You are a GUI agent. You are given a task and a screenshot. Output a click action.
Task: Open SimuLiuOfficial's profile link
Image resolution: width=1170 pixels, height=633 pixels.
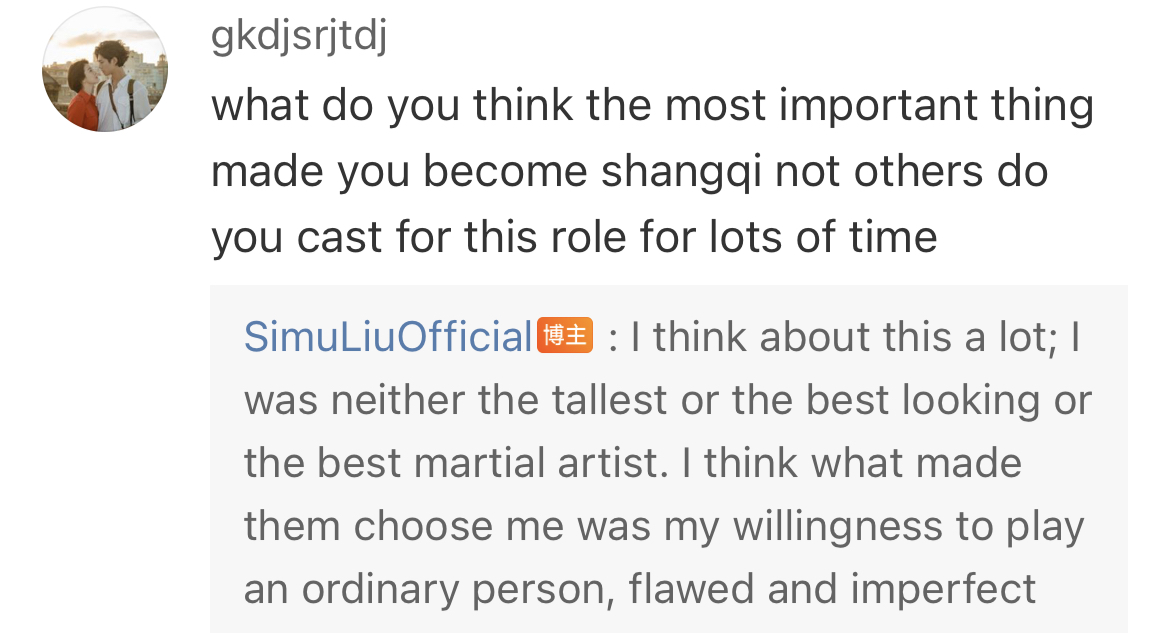point(388,337)
